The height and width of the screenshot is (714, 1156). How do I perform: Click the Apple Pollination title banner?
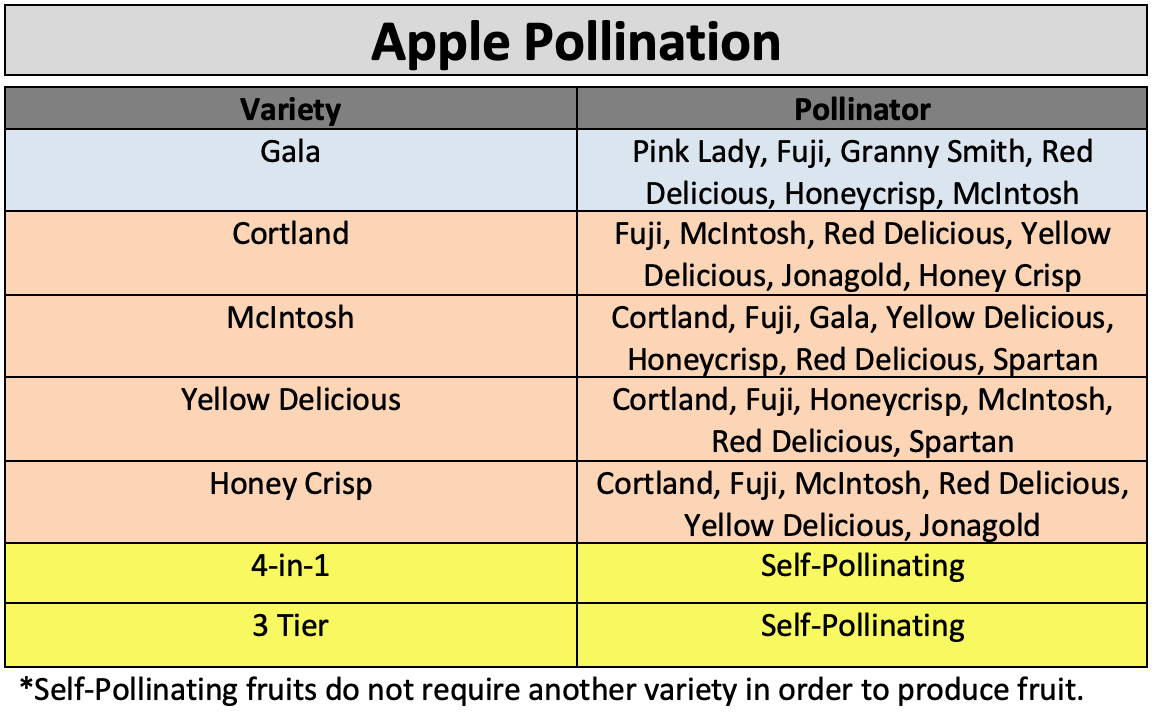click(x=576, y=41)
